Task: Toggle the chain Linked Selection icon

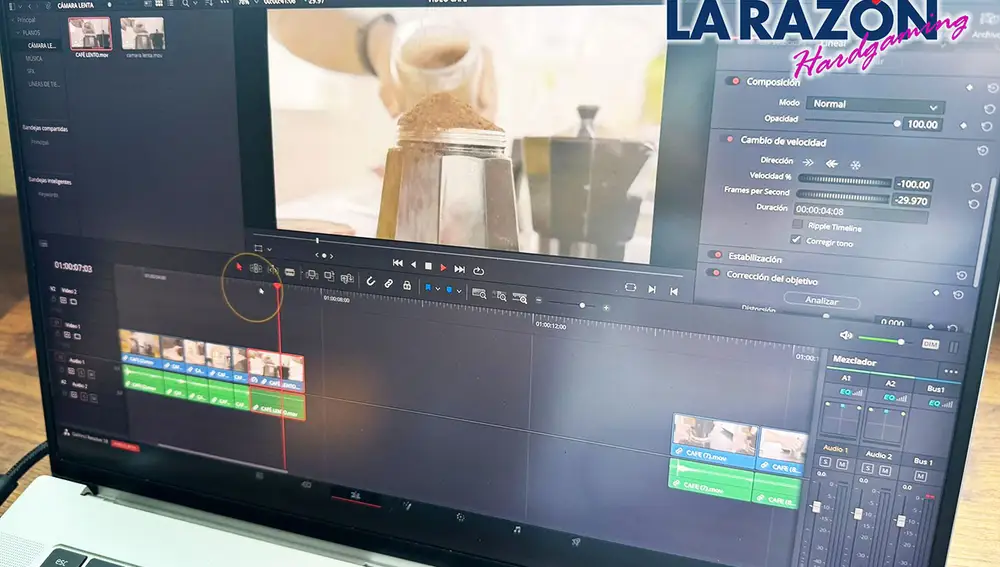Action: [388, 283]
